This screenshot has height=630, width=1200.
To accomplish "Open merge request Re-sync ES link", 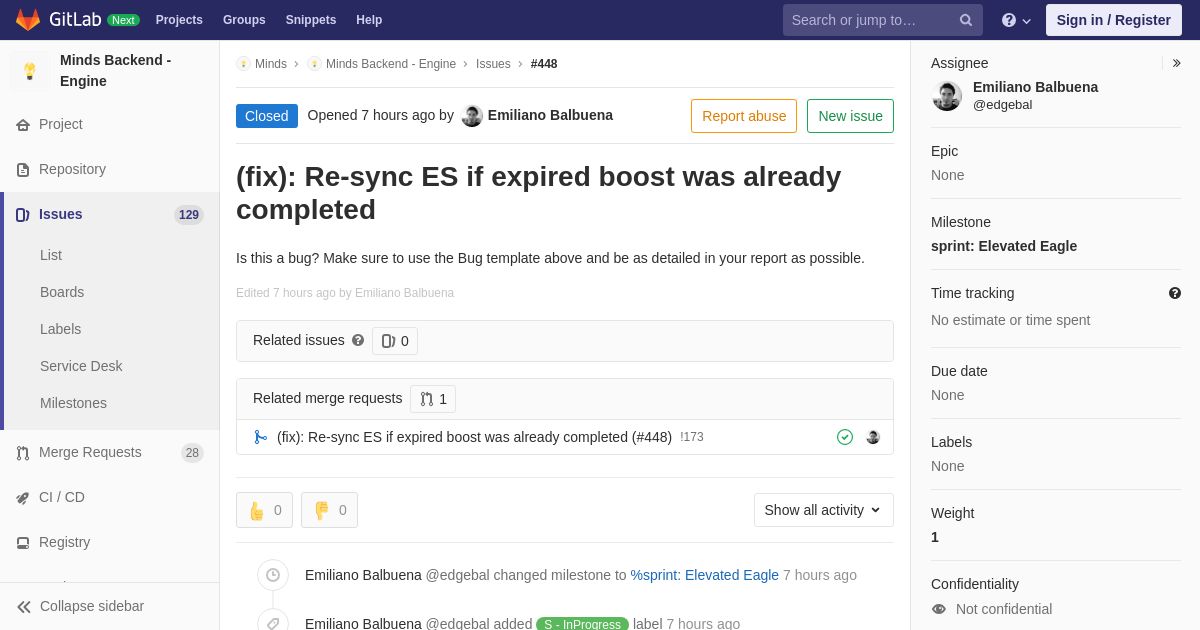I will [474, 437].
